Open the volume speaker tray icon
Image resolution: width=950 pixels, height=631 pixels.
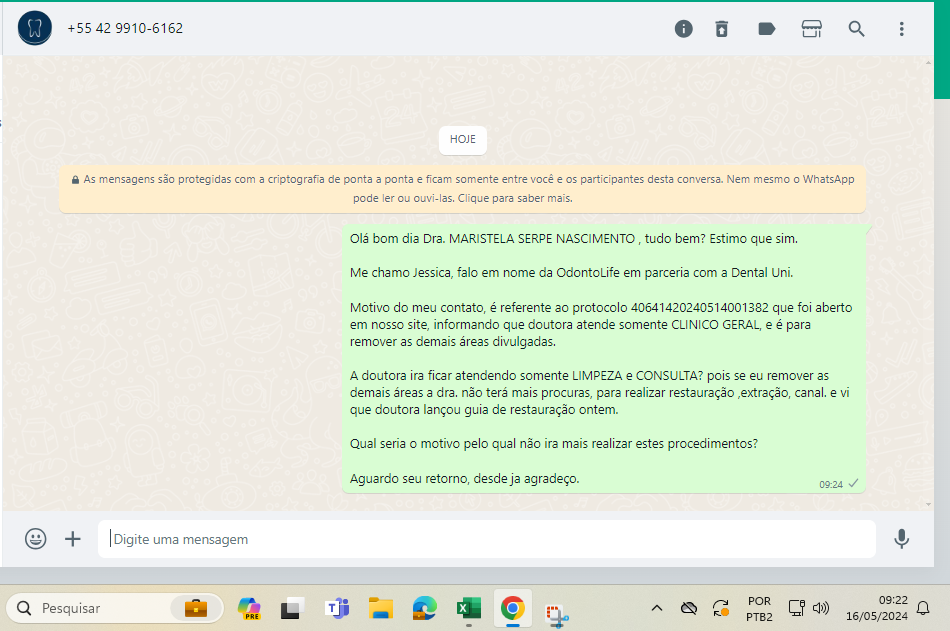821,608
